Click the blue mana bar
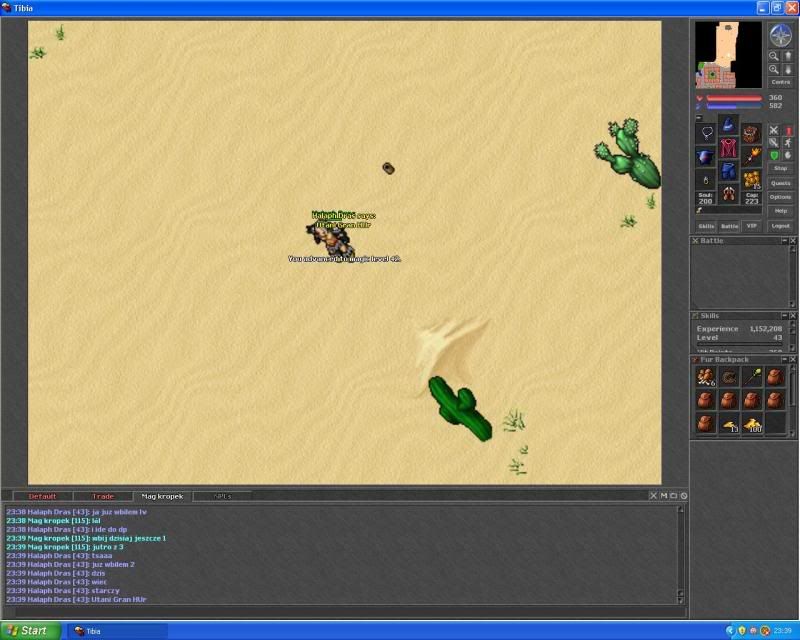 tap(734, 106)
